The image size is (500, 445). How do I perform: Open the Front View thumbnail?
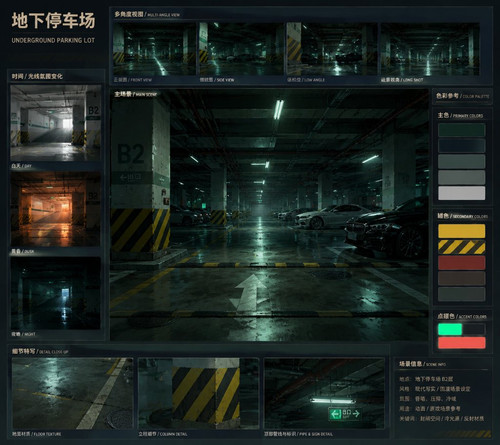[x=154, y=49]
